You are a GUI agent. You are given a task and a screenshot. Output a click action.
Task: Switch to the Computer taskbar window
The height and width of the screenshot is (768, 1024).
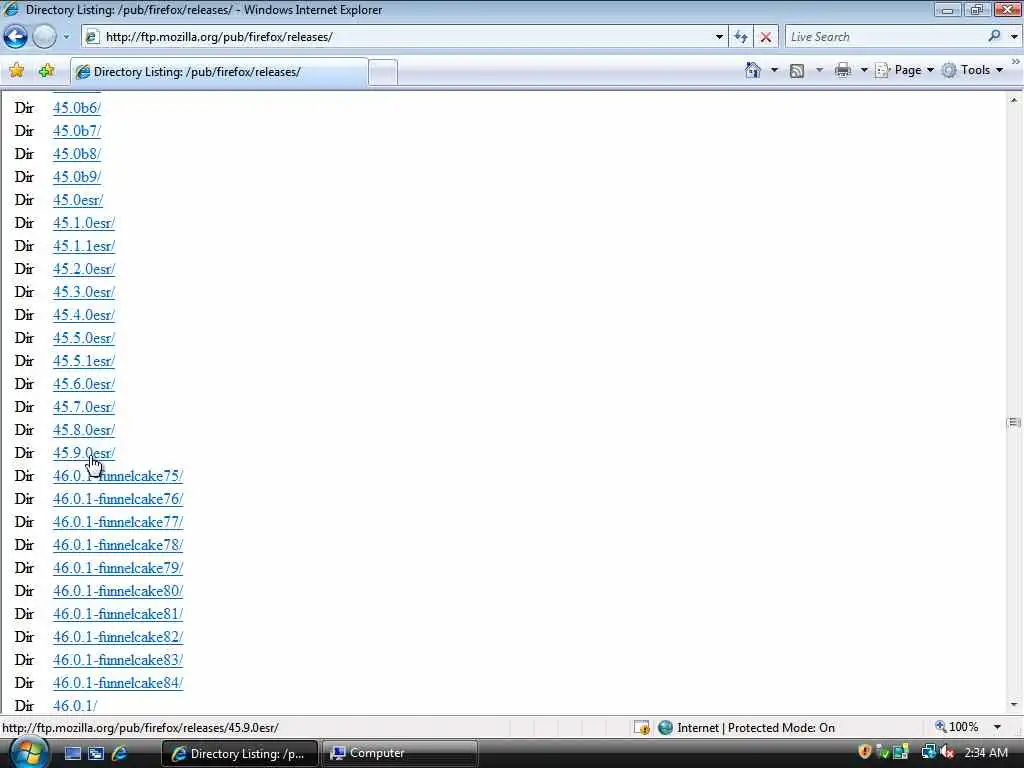point(400,753)
